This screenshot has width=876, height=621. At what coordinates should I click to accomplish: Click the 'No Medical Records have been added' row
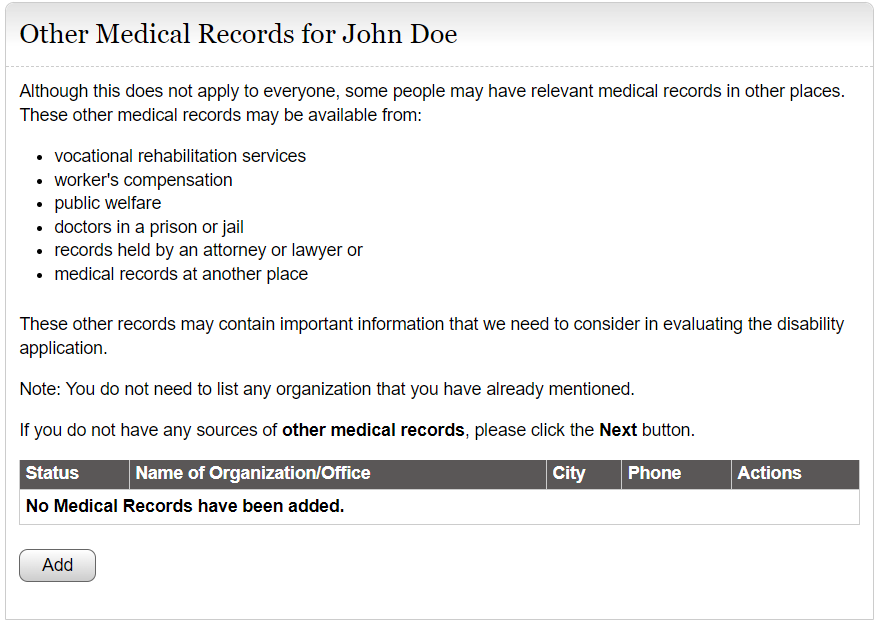(x=185, y=506)
